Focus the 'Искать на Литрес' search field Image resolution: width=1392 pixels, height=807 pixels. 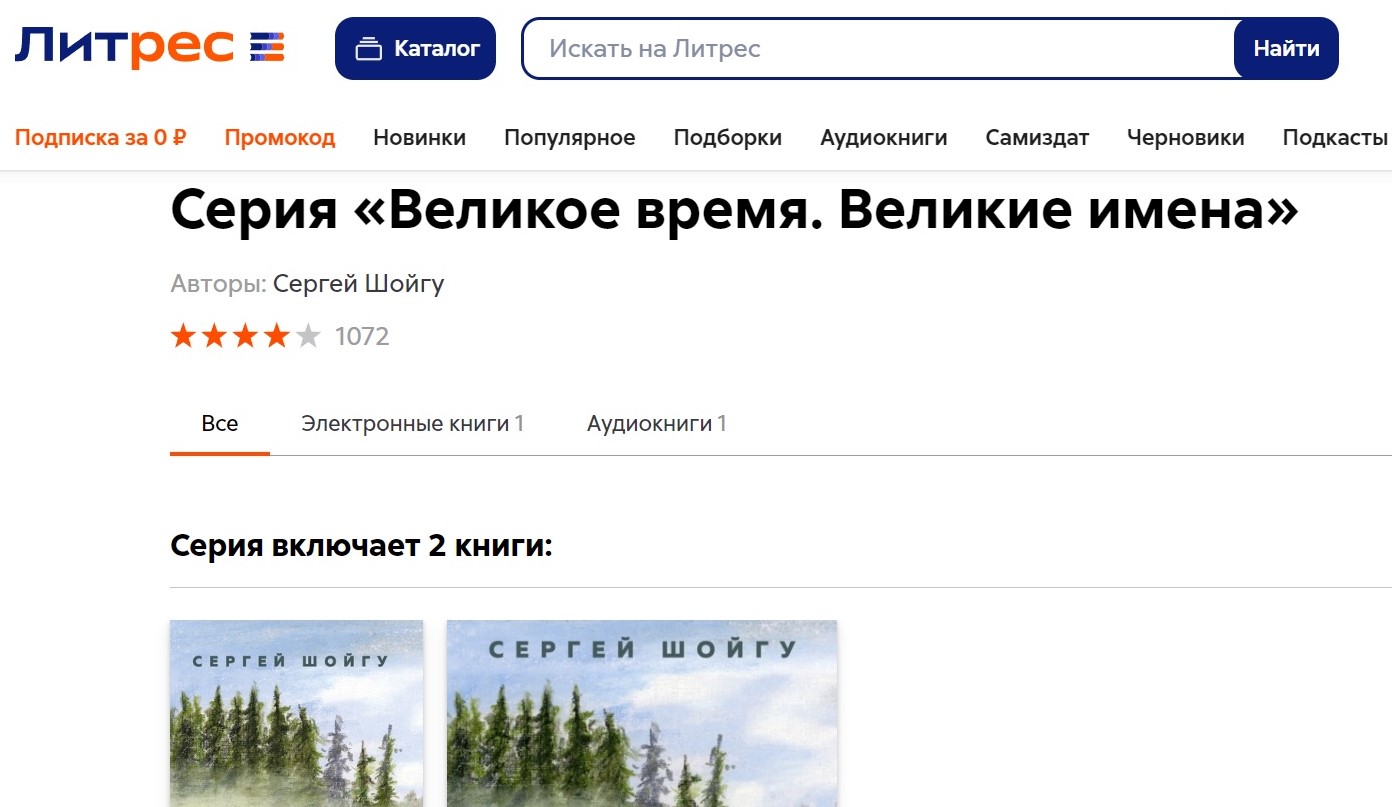pyautogui.click(x=878, y=48)
